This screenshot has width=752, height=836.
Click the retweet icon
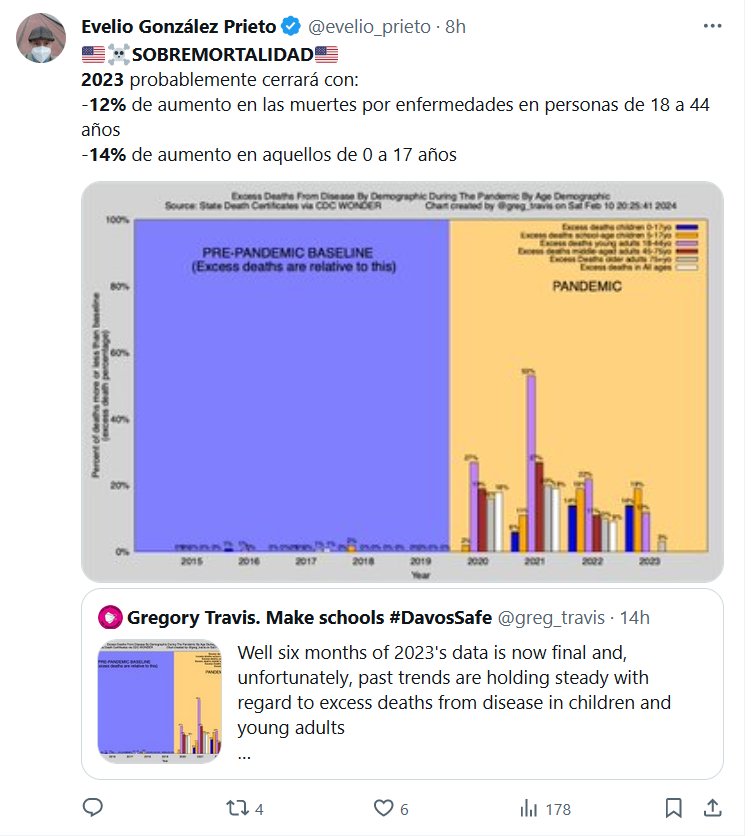(x=234, y=808)
